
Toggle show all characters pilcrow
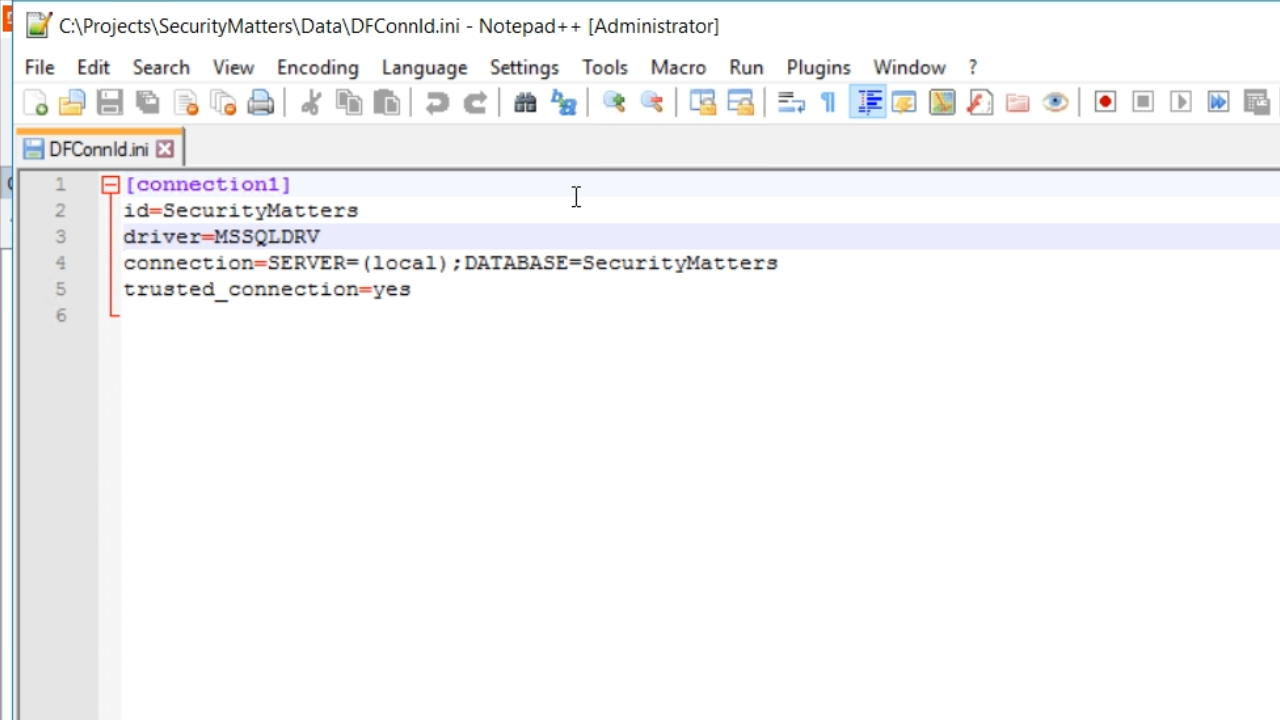tap(828, 102)
